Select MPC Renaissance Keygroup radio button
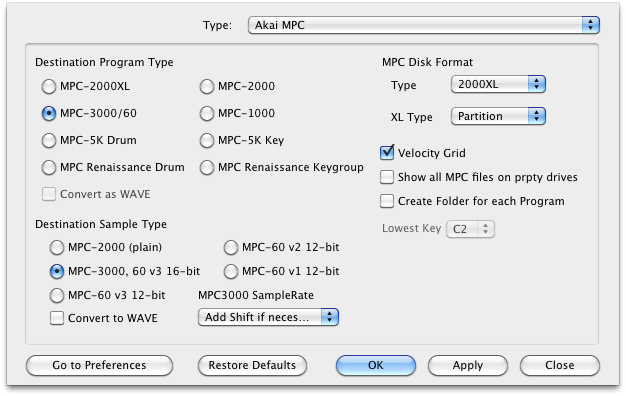626x396 pixels. click(207, 167)
